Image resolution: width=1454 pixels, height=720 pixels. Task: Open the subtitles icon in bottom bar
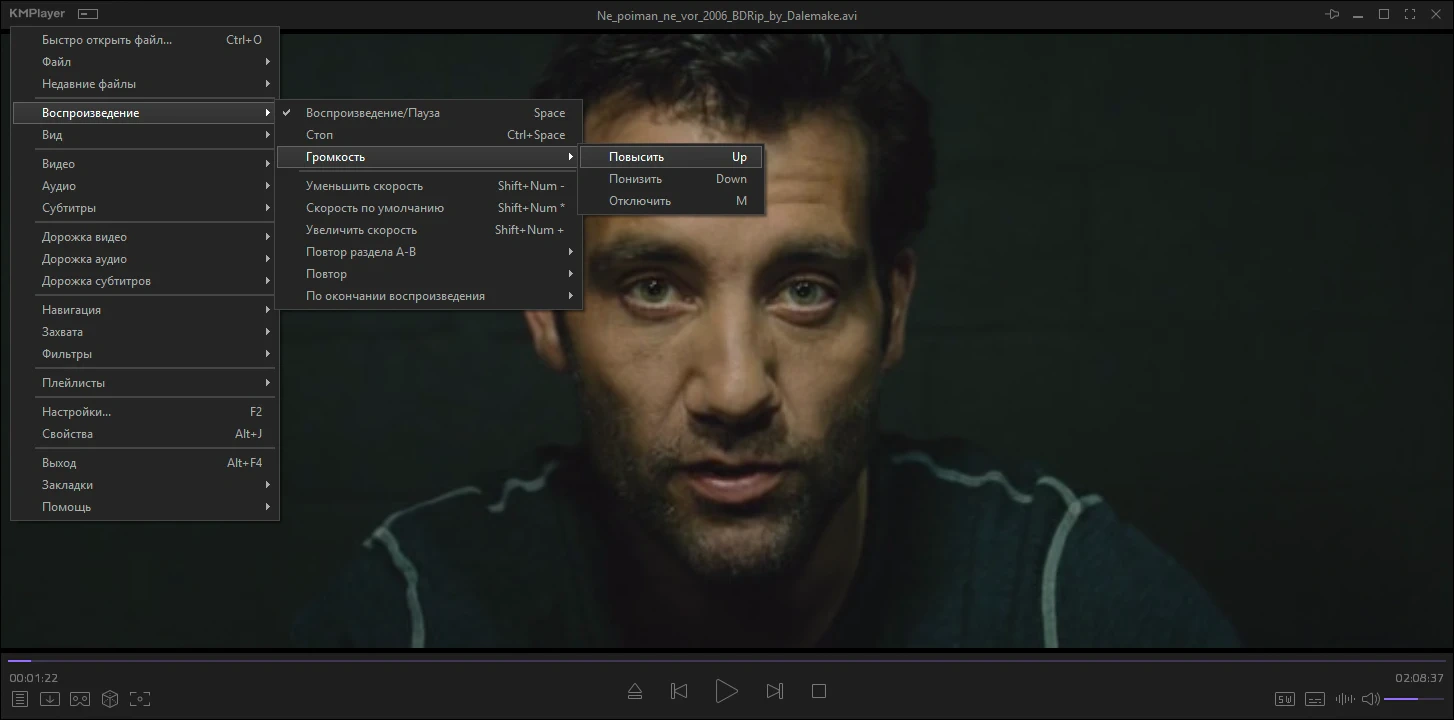(x=1315, y=699)
